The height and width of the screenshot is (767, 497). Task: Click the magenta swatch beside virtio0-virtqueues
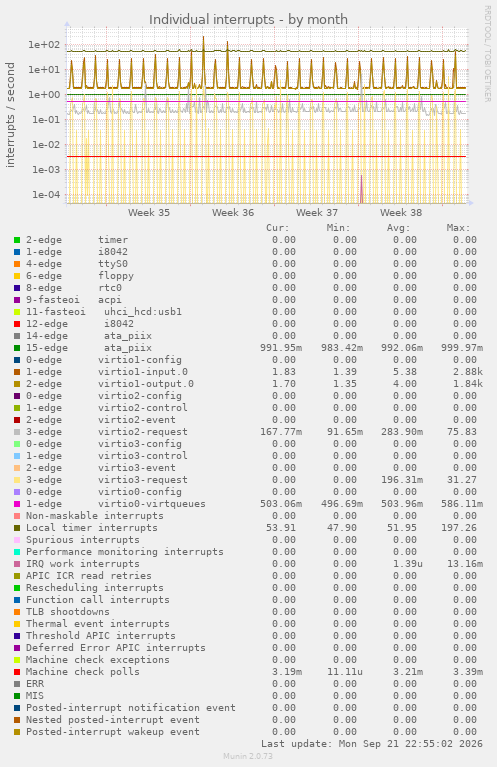point(17,504)
